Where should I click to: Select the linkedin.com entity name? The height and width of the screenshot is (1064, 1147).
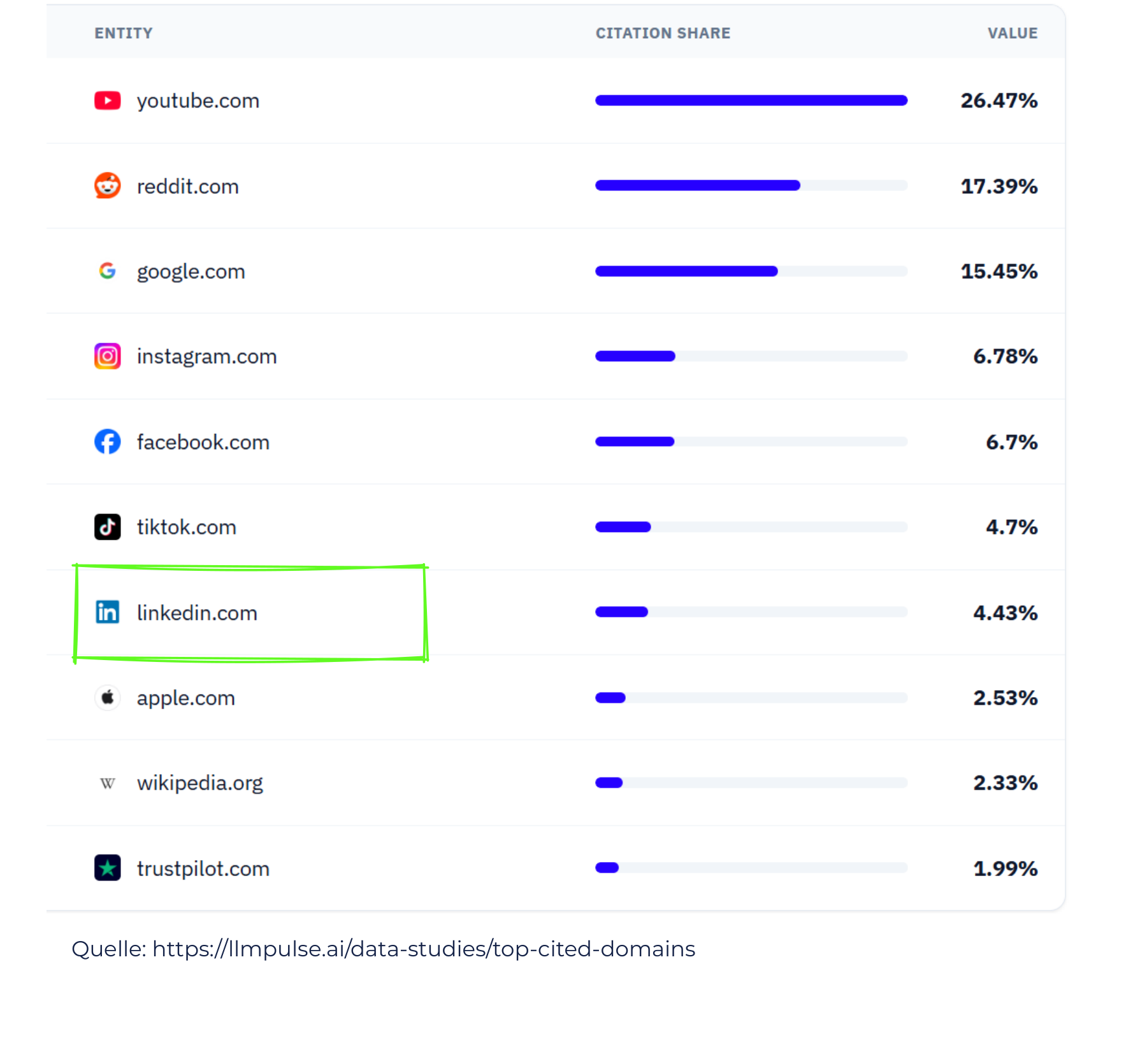197,613
